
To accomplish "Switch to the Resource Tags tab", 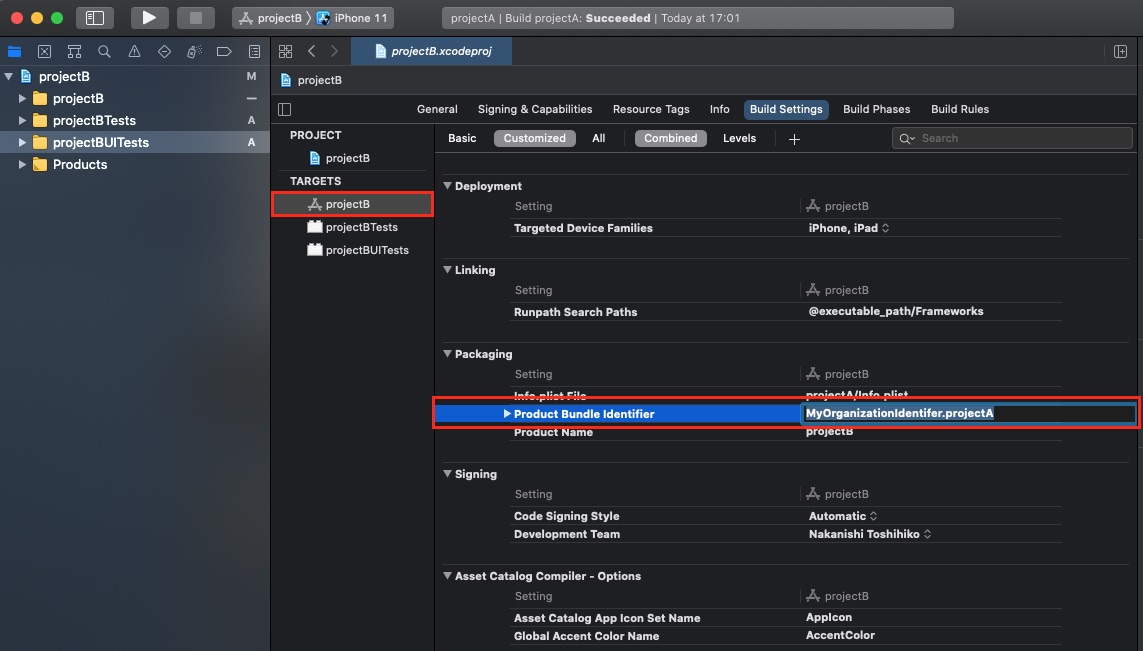I will click(x=651, y=109).
